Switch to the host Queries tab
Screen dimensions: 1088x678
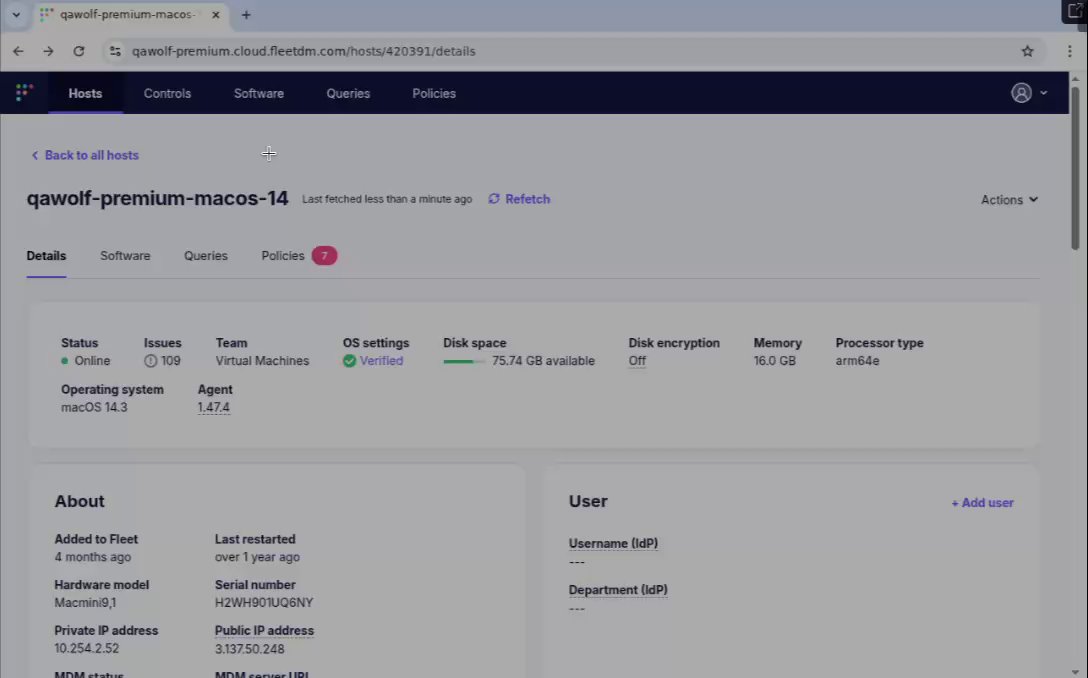pyautogui.click(x=205, y=256)
